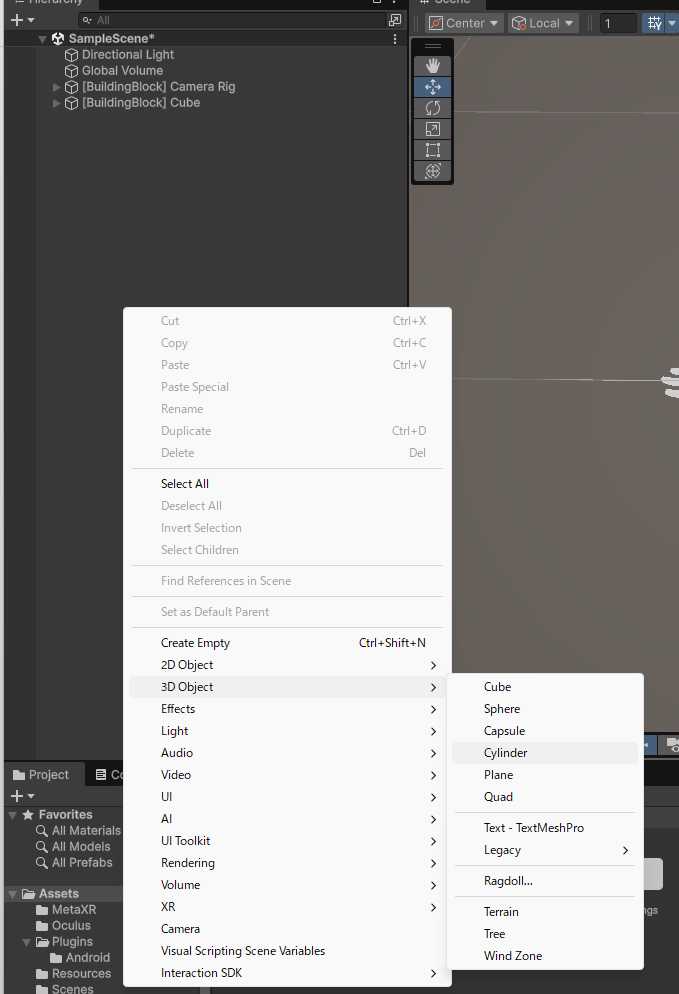The image size is (679, 994).
Task: Select the combined Transform tool
Action: pos(433,171)
